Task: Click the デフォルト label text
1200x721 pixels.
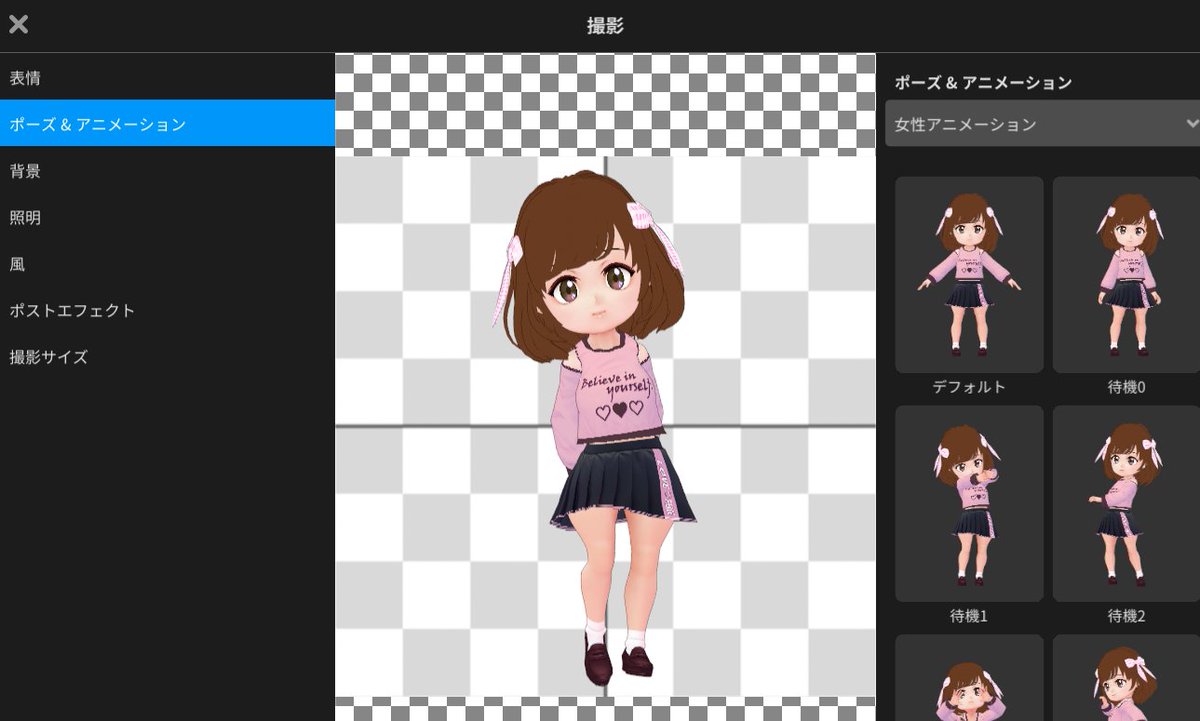Action: pyautogui.click(x=969, y=387)
